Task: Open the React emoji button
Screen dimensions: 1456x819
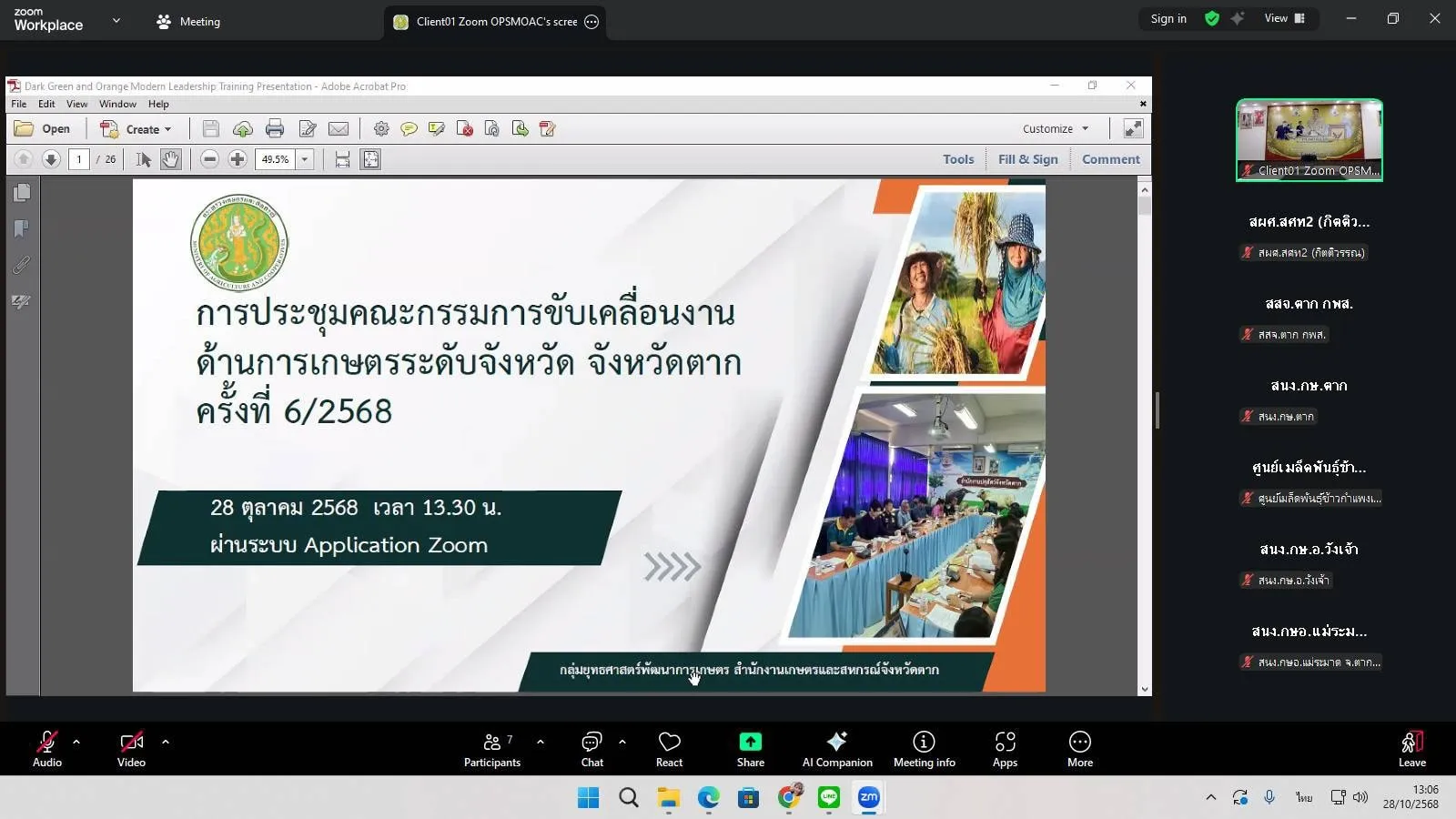Action: pyautogui.click(x=669, y=749)
